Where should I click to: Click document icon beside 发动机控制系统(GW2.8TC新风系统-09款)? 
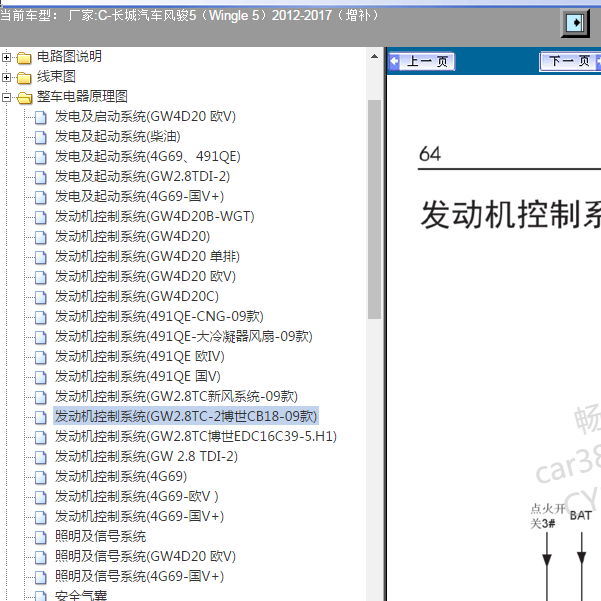pyautogui.click(x=41, y=397)
